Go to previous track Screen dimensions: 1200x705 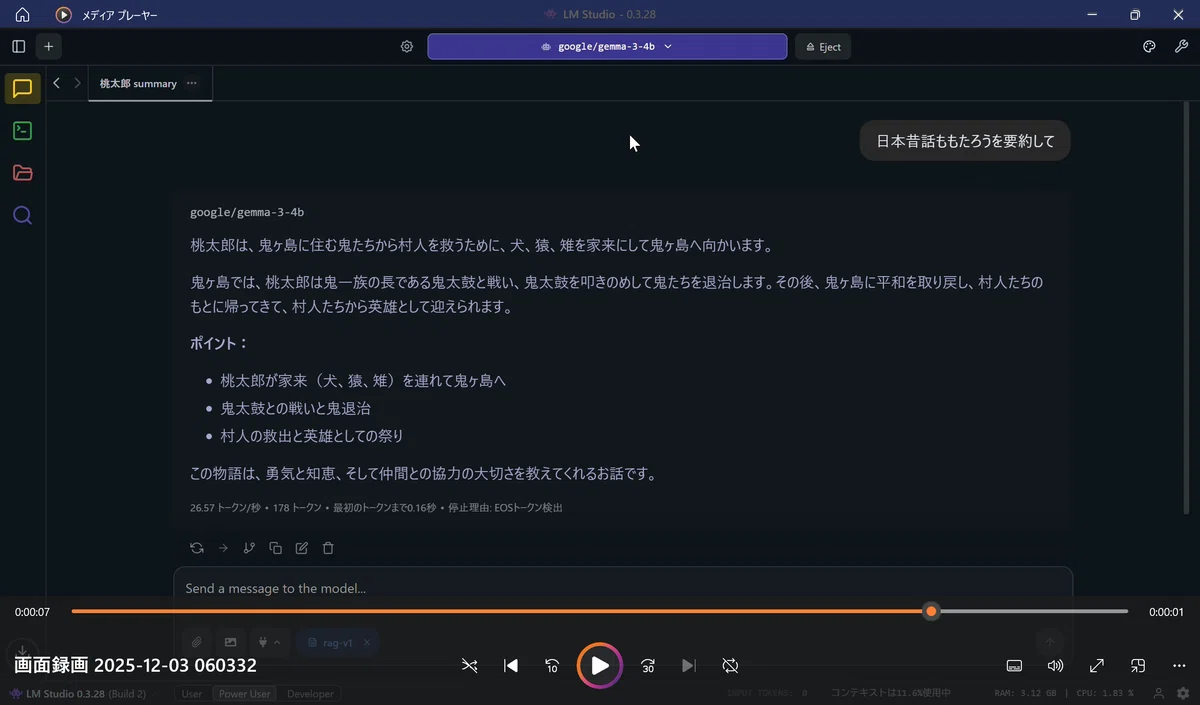[510, 665]
